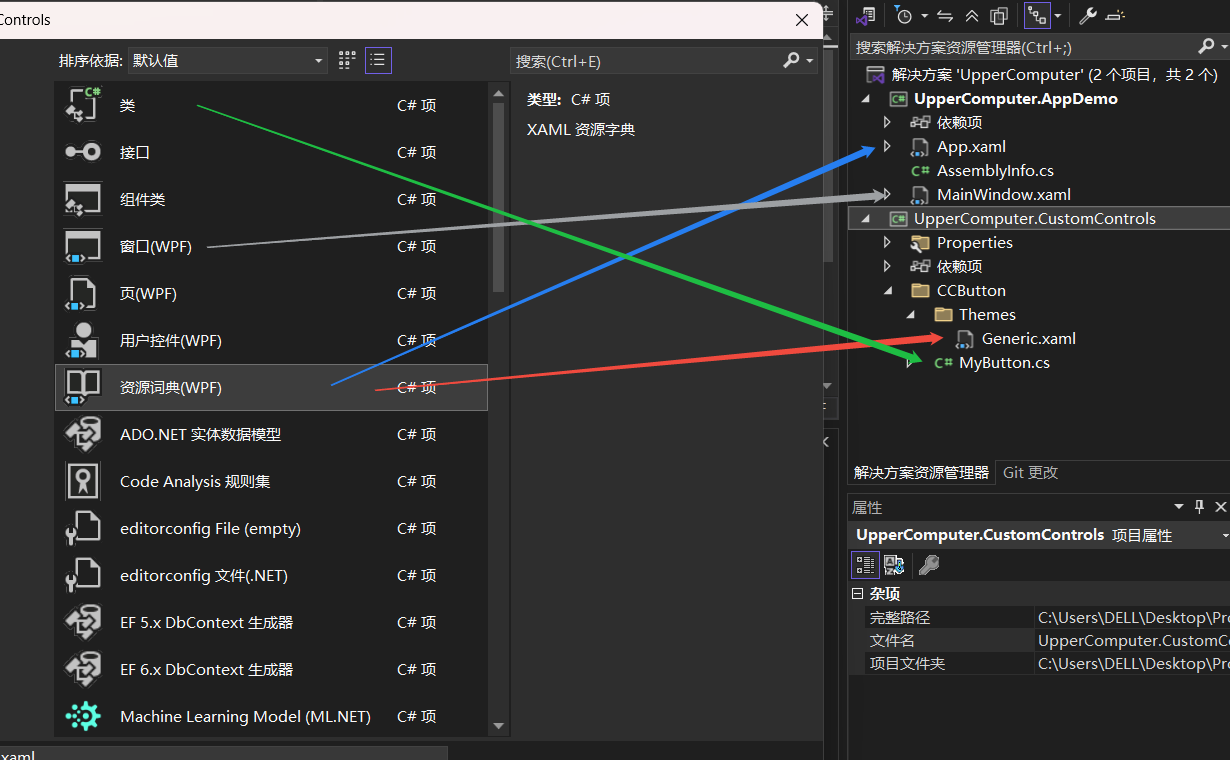Select editorconfig 文件(.NET) icon

click(82, 575)
